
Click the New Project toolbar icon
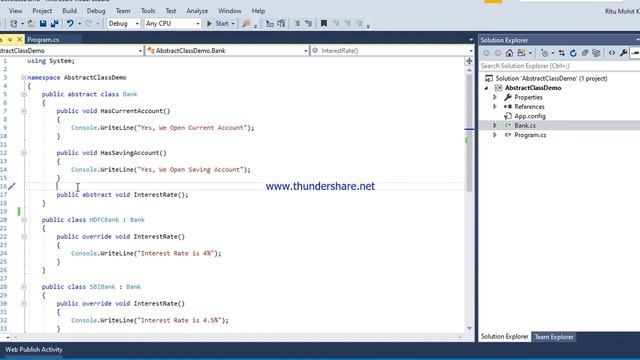click(13, 24)
